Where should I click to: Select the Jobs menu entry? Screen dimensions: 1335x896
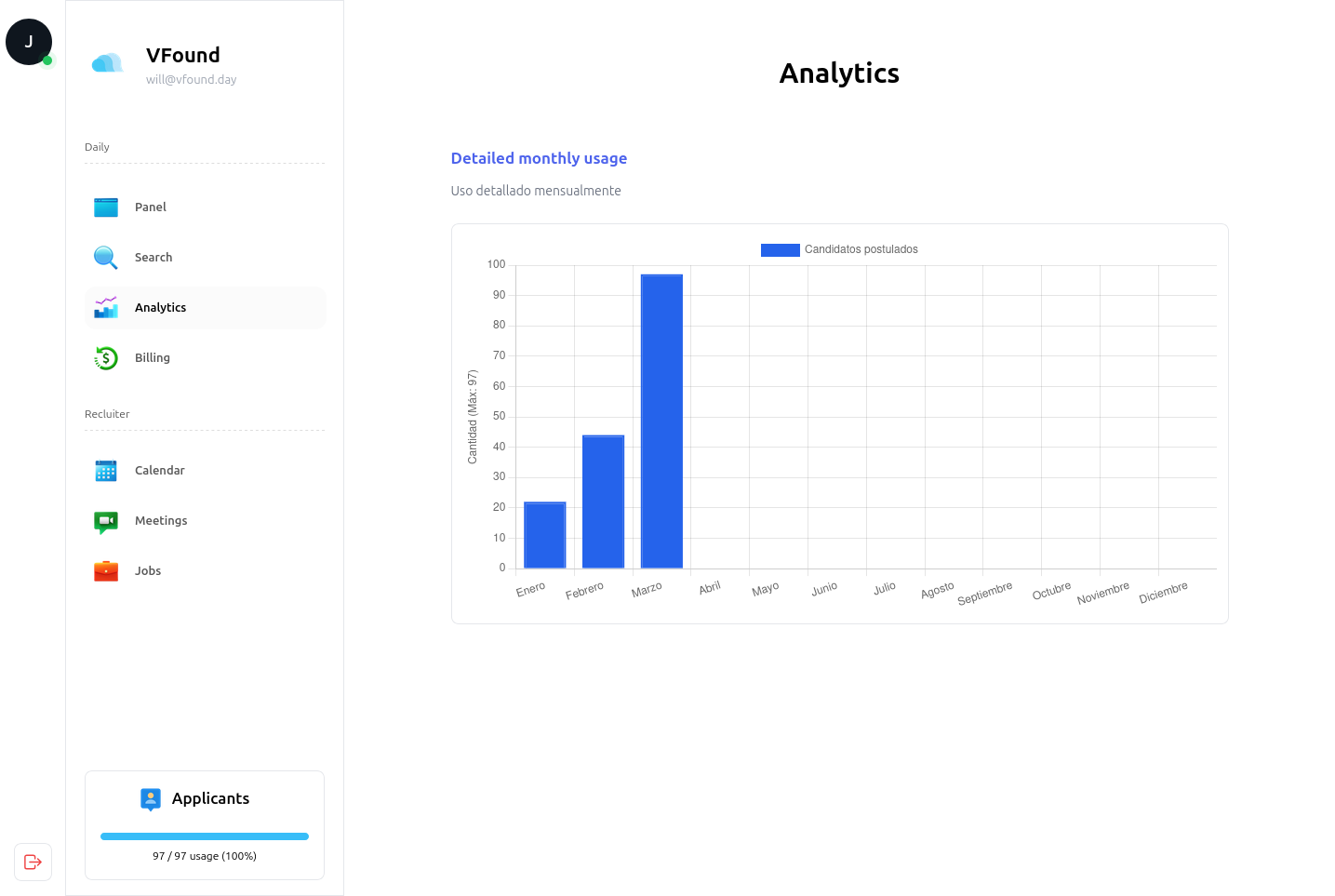[148, 571]
